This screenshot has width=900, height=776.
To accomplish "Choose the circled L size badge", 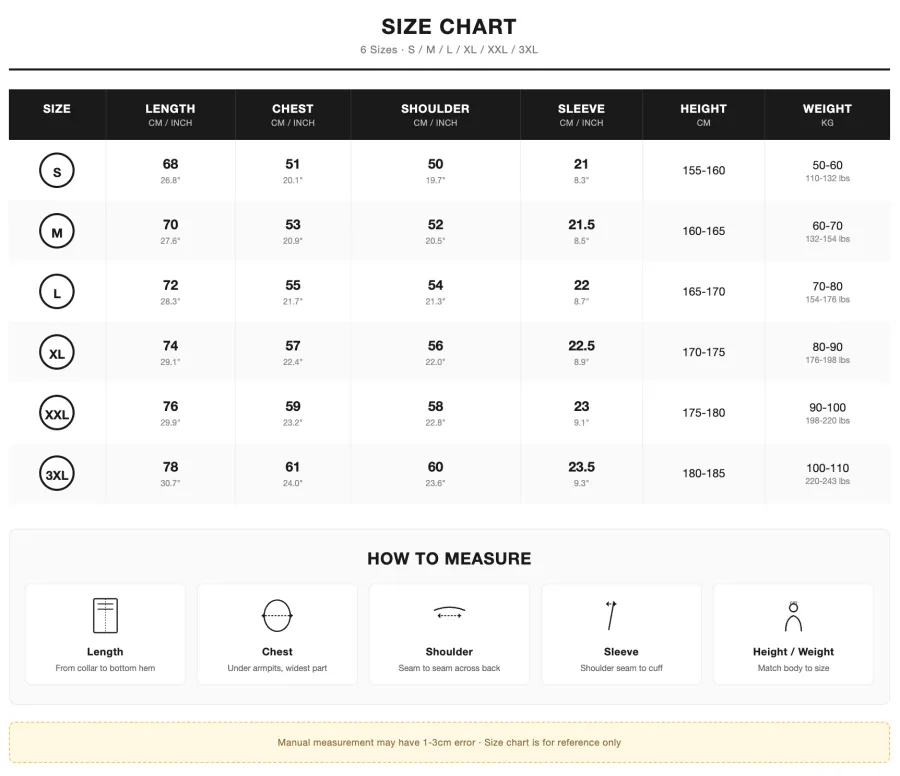I will click(x=57, y=292).
